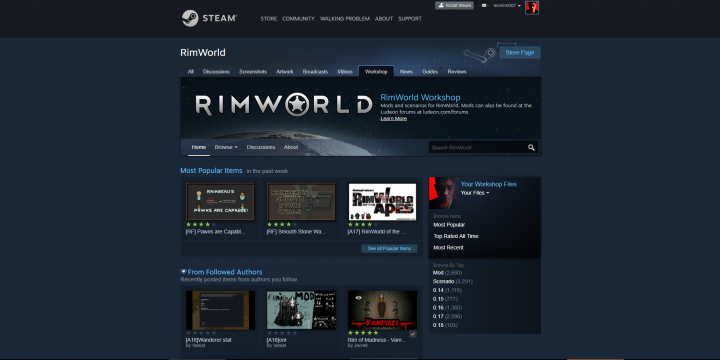Viewport: 720px width, 360px height.
Task: Switch to the Videos tab
Action: coord(345,72)
